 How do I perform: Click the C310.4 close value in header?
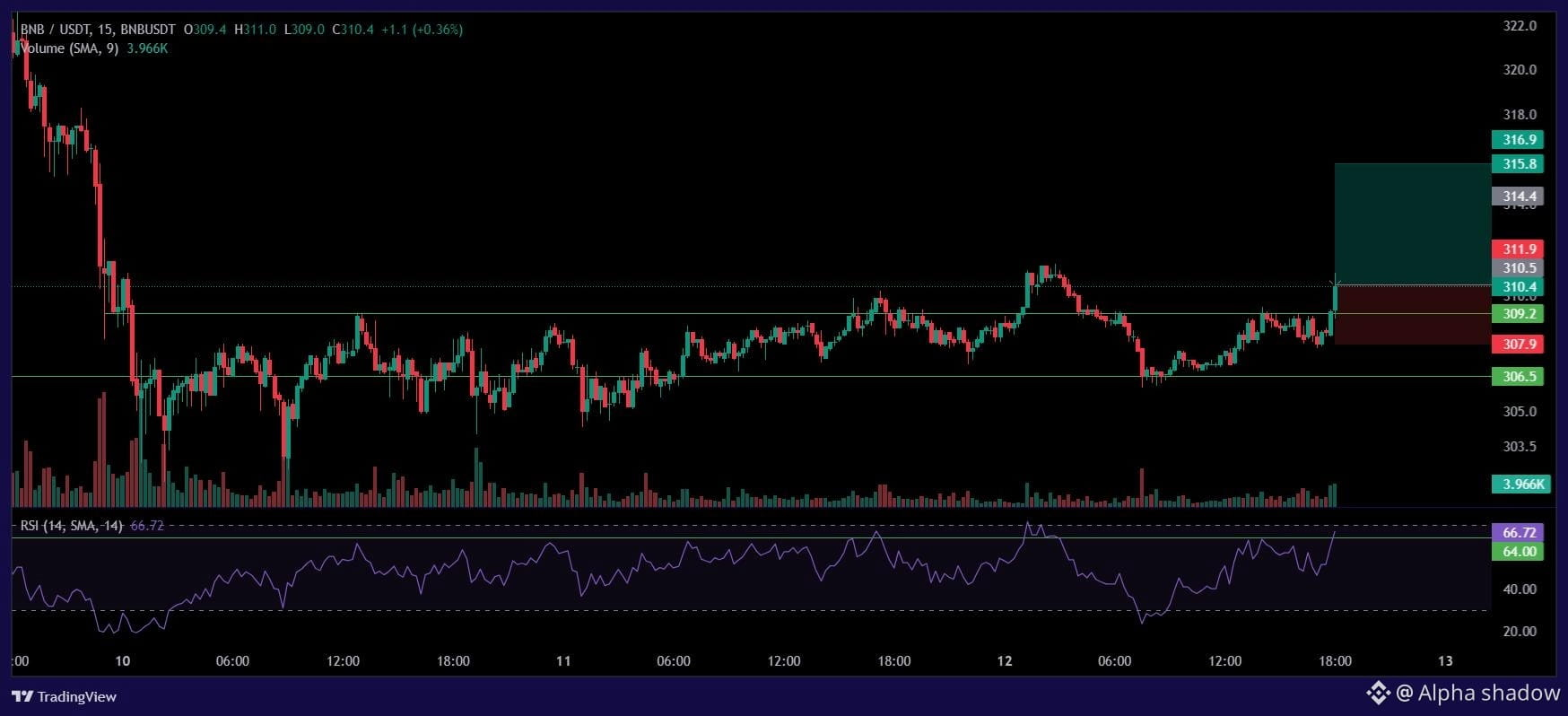[x=353, y=30]
